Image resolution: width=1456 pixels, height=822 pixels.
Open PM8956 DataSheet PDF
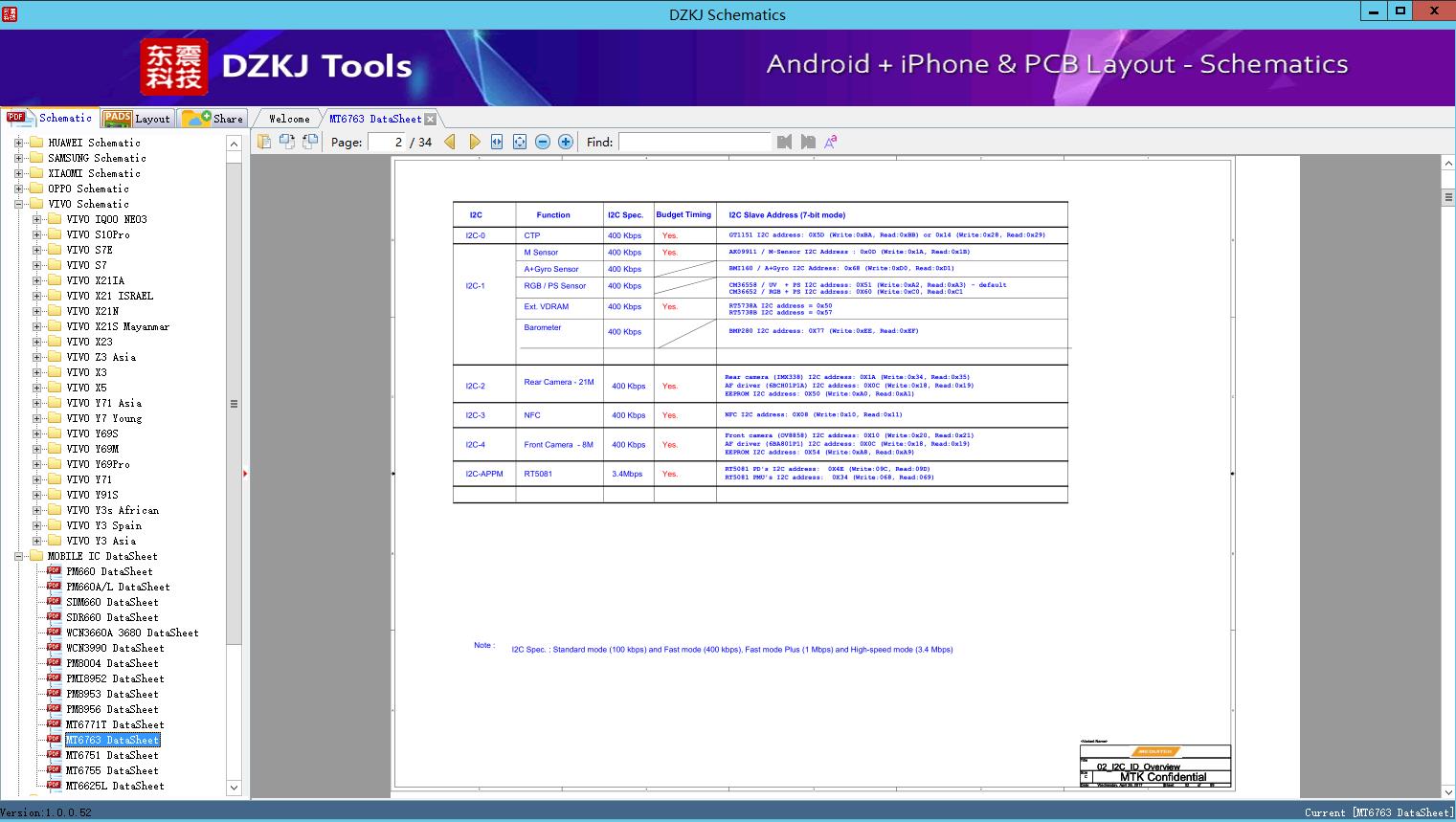point(112,709)
